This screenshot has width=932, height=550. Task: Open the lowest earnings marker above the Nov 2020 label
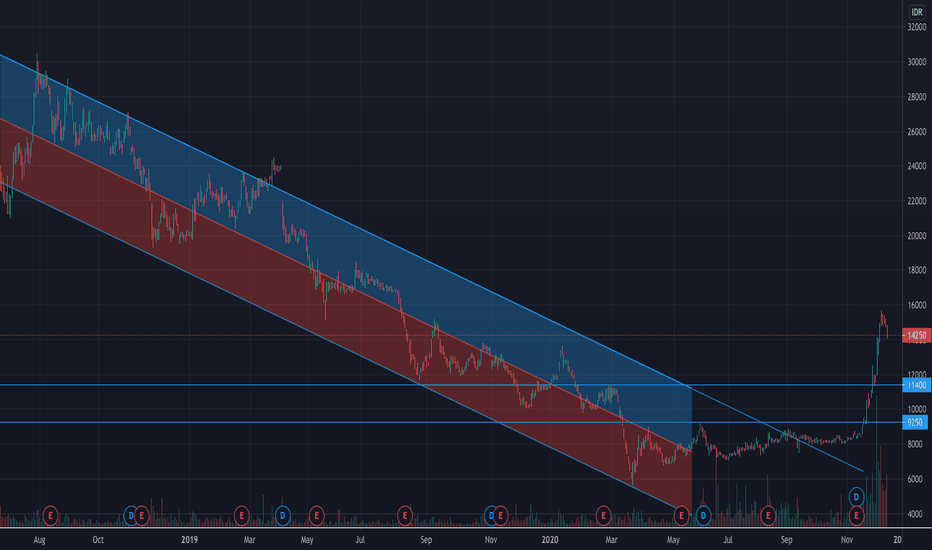tap(856, 516)
